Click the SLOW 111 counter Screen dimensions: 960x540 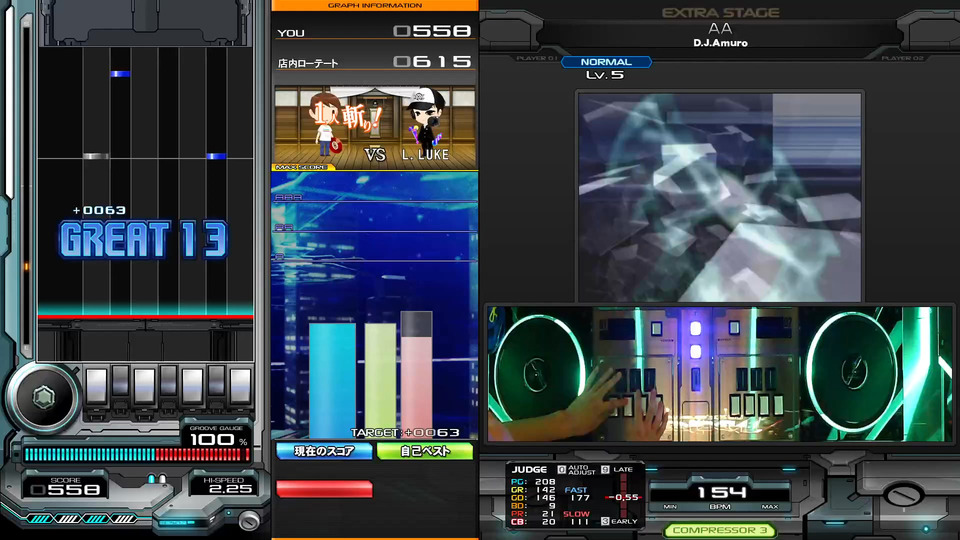(x=576, y=517)
